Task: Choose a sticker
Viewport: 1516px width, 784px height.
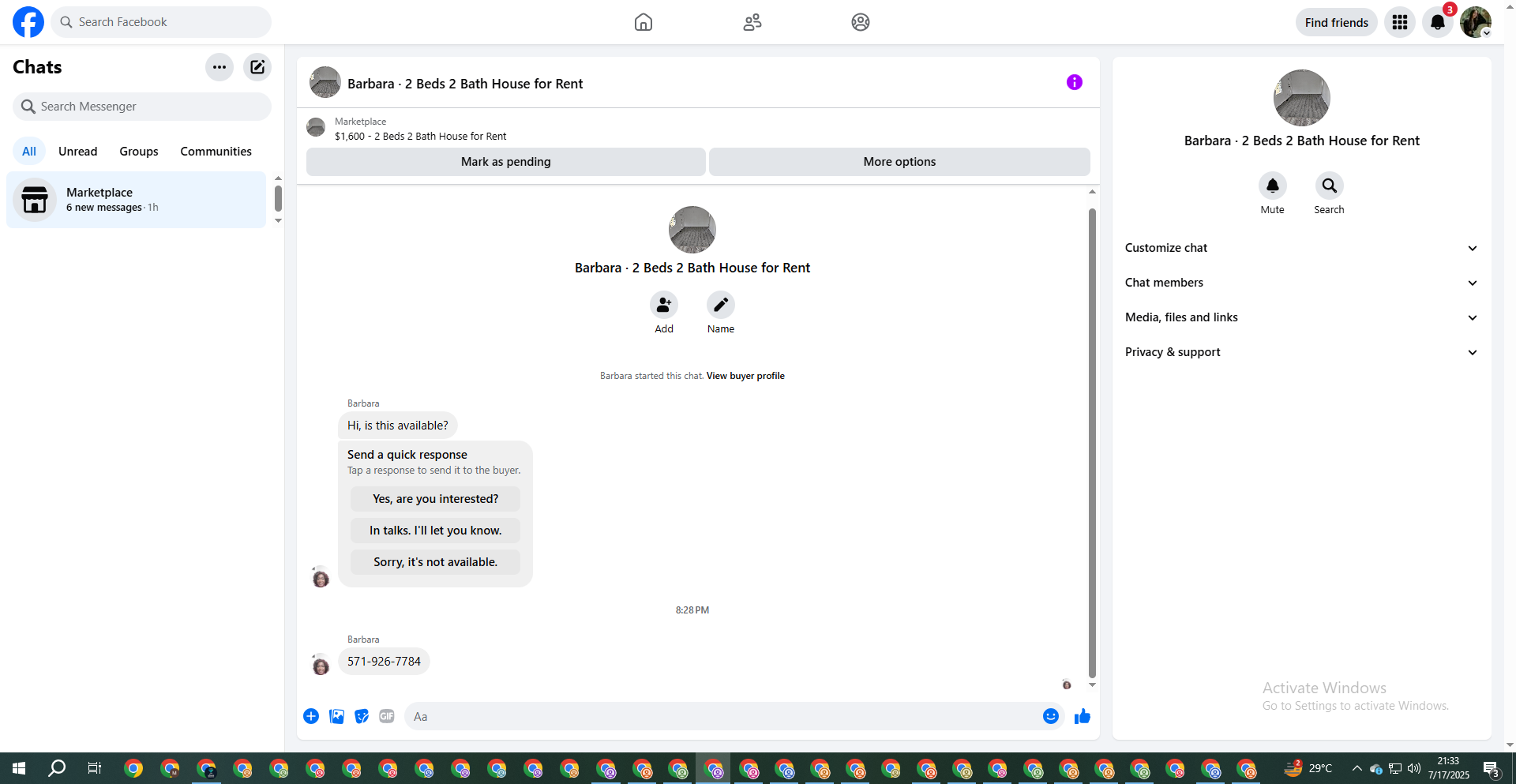Action: point(362,716)
